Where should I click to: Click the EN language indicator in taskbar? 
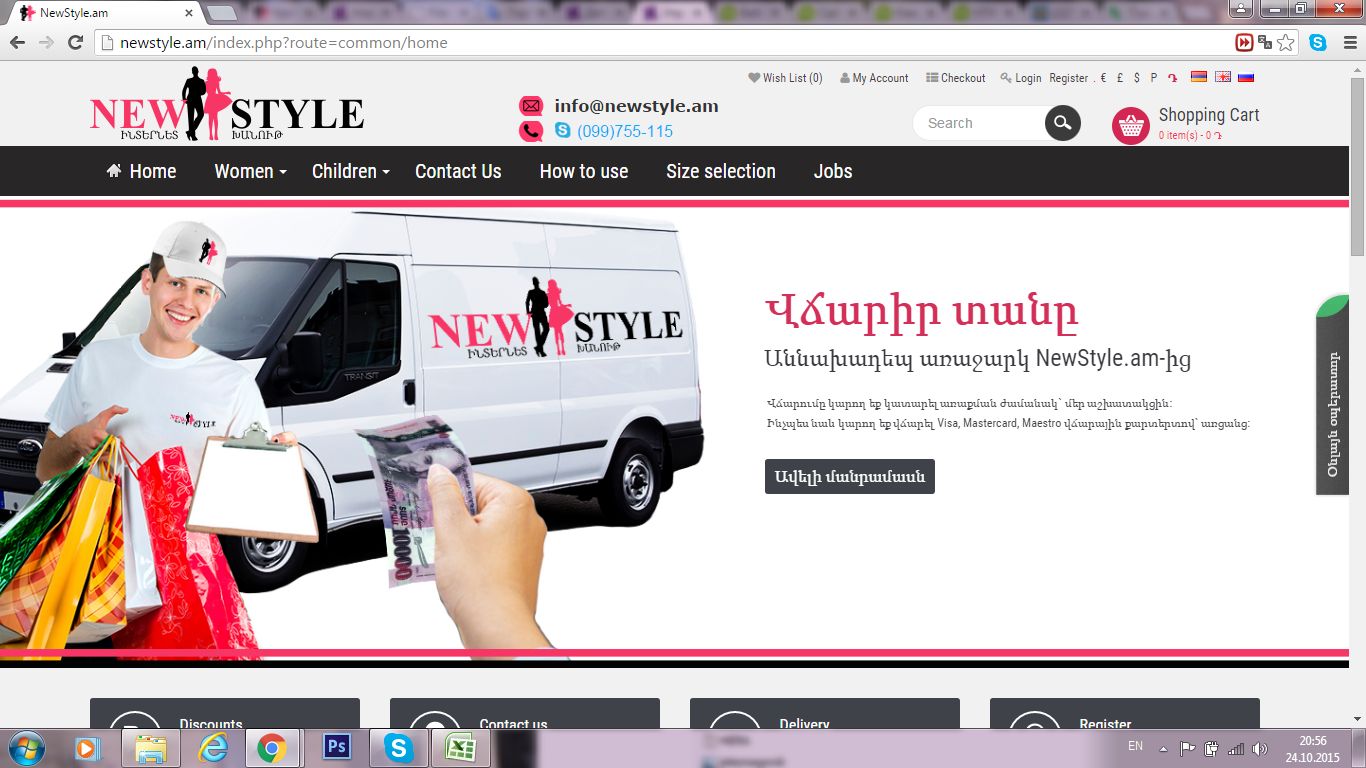[1135, 746]
